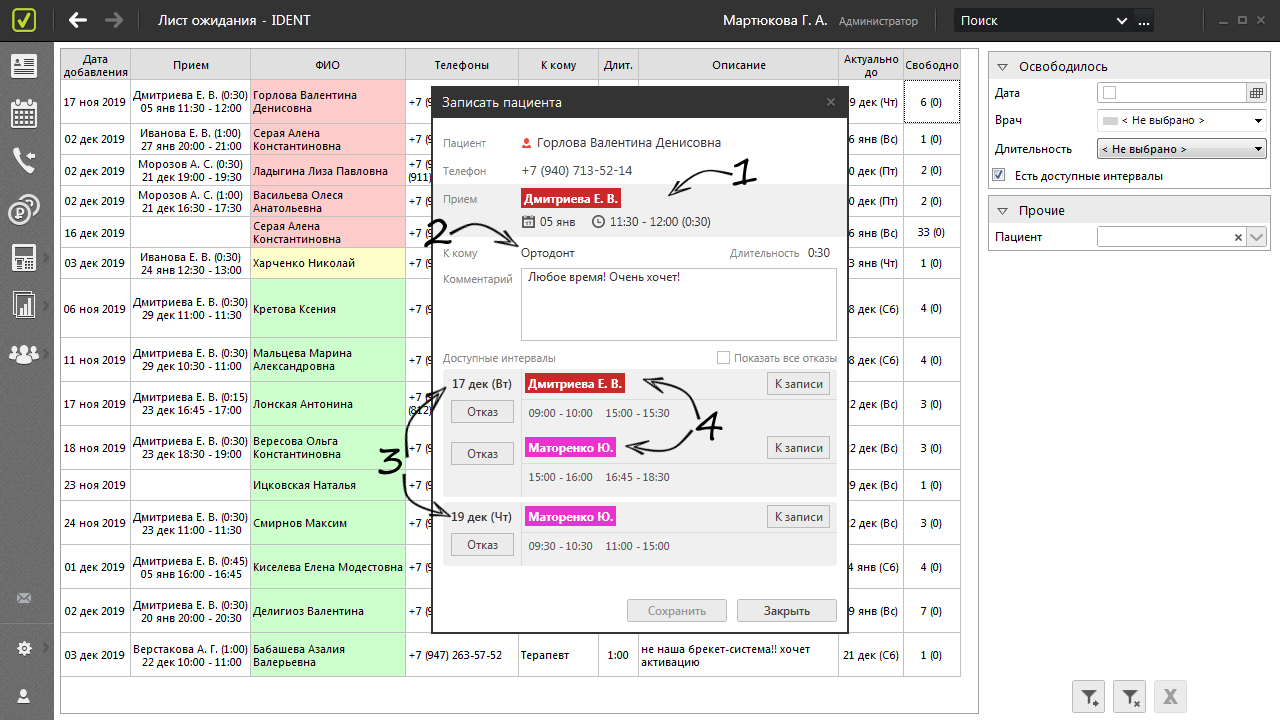Screen dimensions: 1280x720
Task: Export list to Excel icon
Action: pyautogui.click(x=1170, y=697)
